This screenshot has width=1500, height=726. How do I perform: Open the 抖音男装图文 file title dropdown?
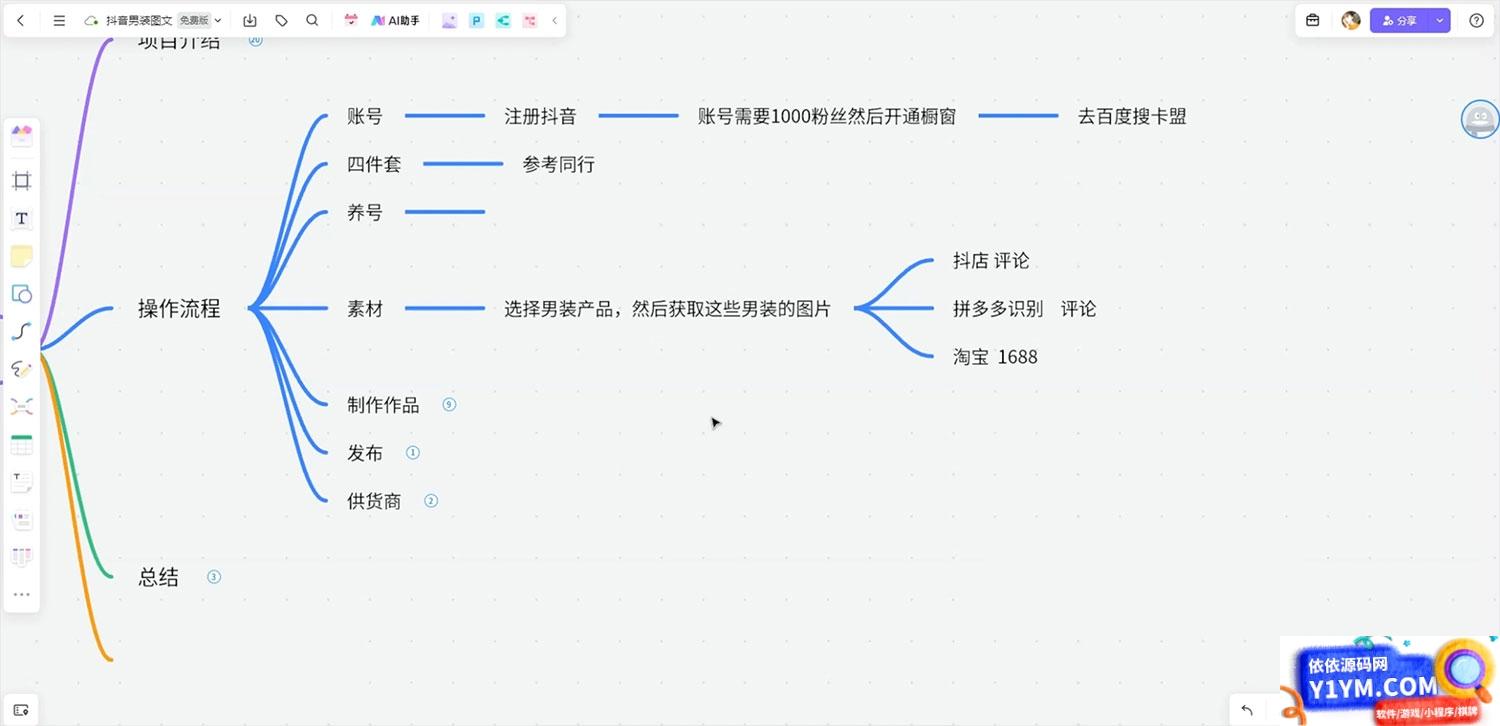(x=218, y=20)
